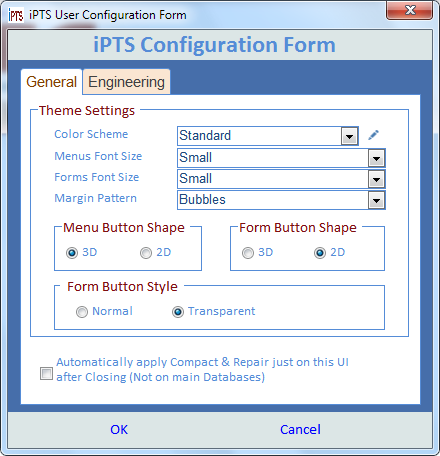Click the Theme Settings group title
This screenshot has width=440, height=456.
(x=87, y=111)
